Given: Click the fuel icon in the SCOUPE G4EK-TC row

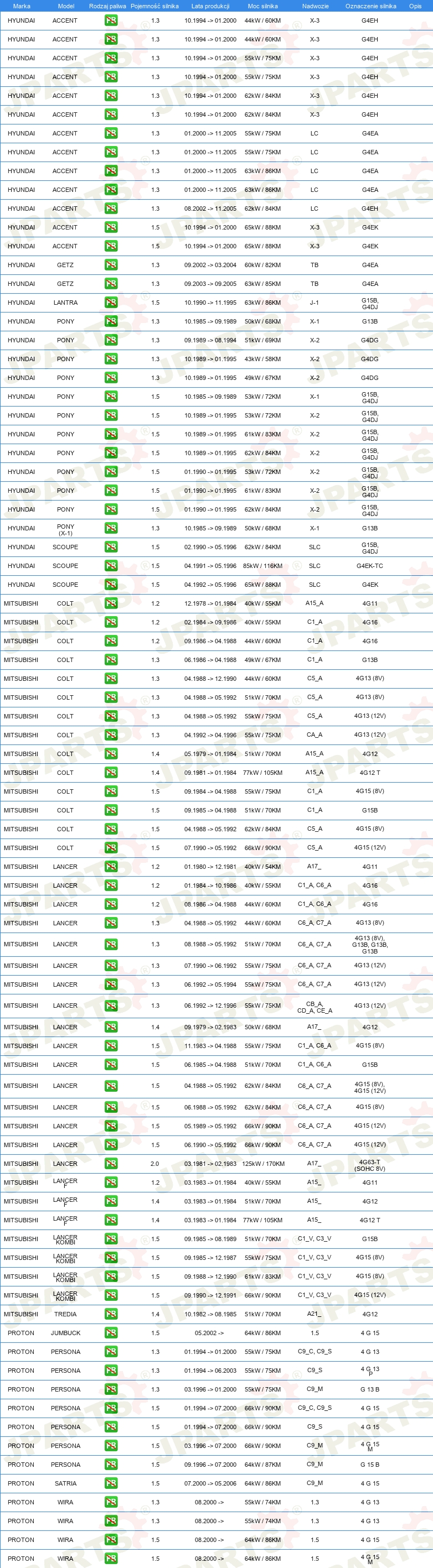Looking at the screenshot, I should [111, 565].
